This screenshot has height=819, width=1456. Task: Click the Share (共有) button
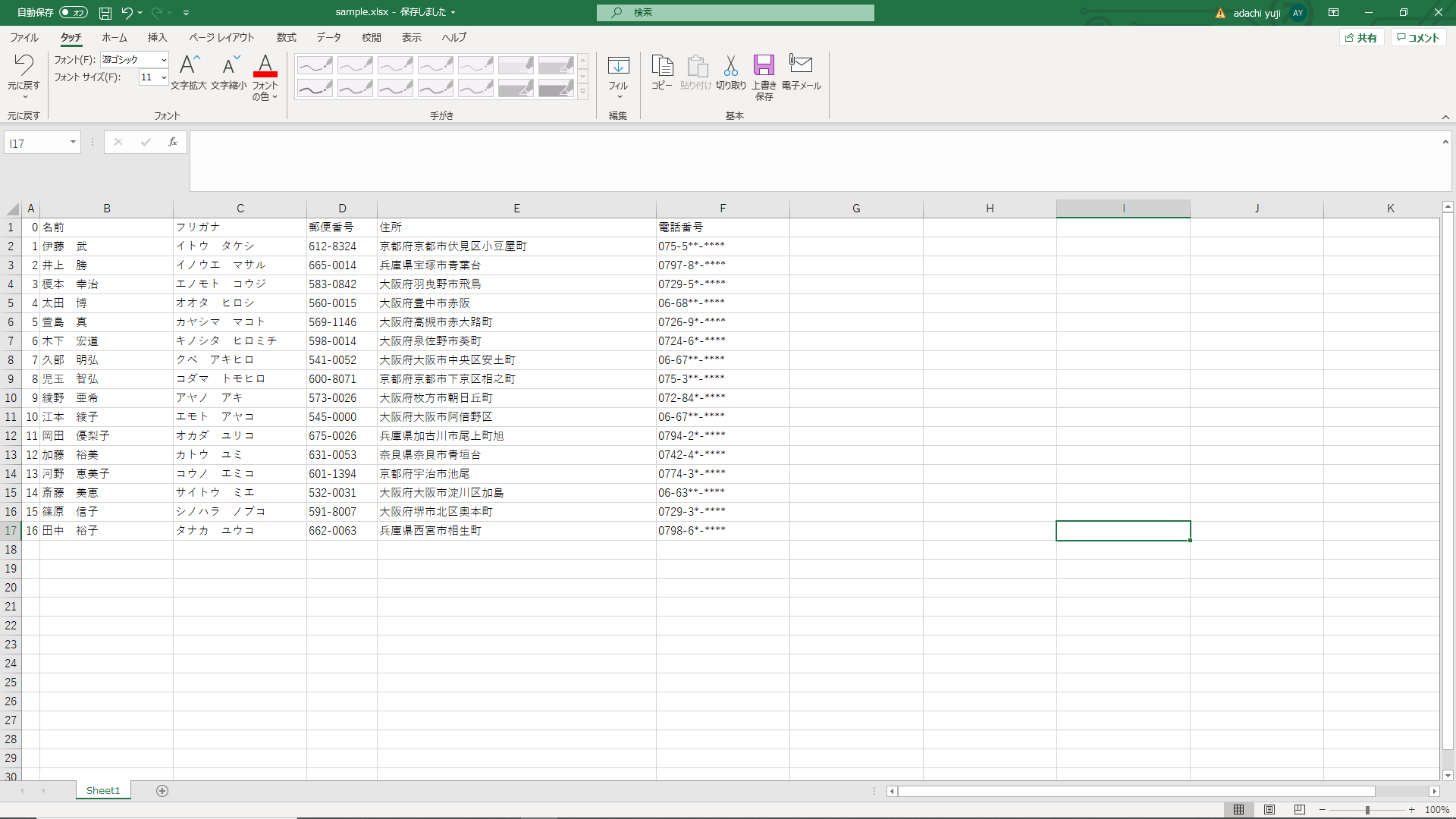pos(1361,38)
